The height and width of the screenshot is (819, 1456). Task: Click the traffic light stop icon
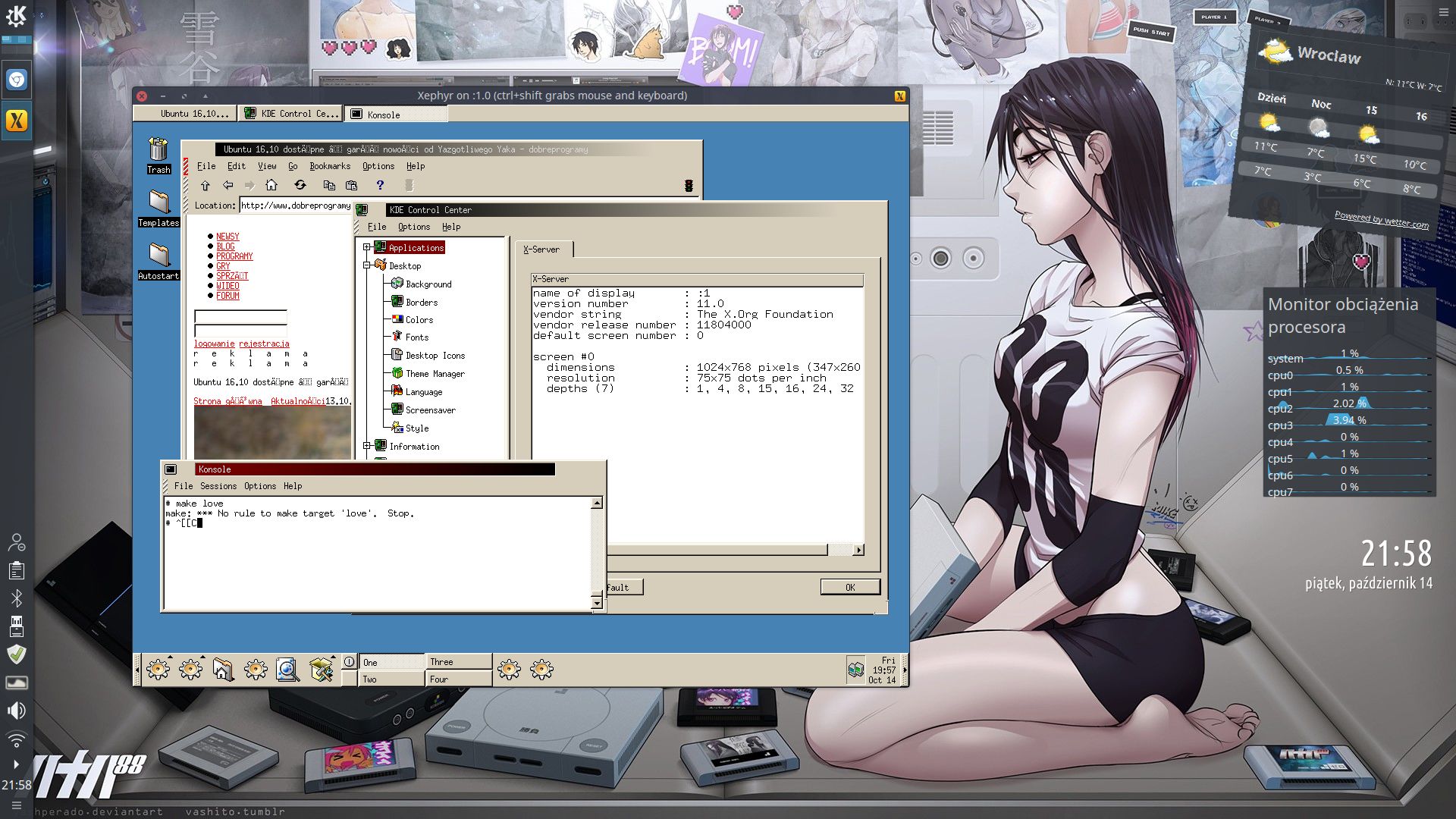pyautogui.click(x=689, y=186)
